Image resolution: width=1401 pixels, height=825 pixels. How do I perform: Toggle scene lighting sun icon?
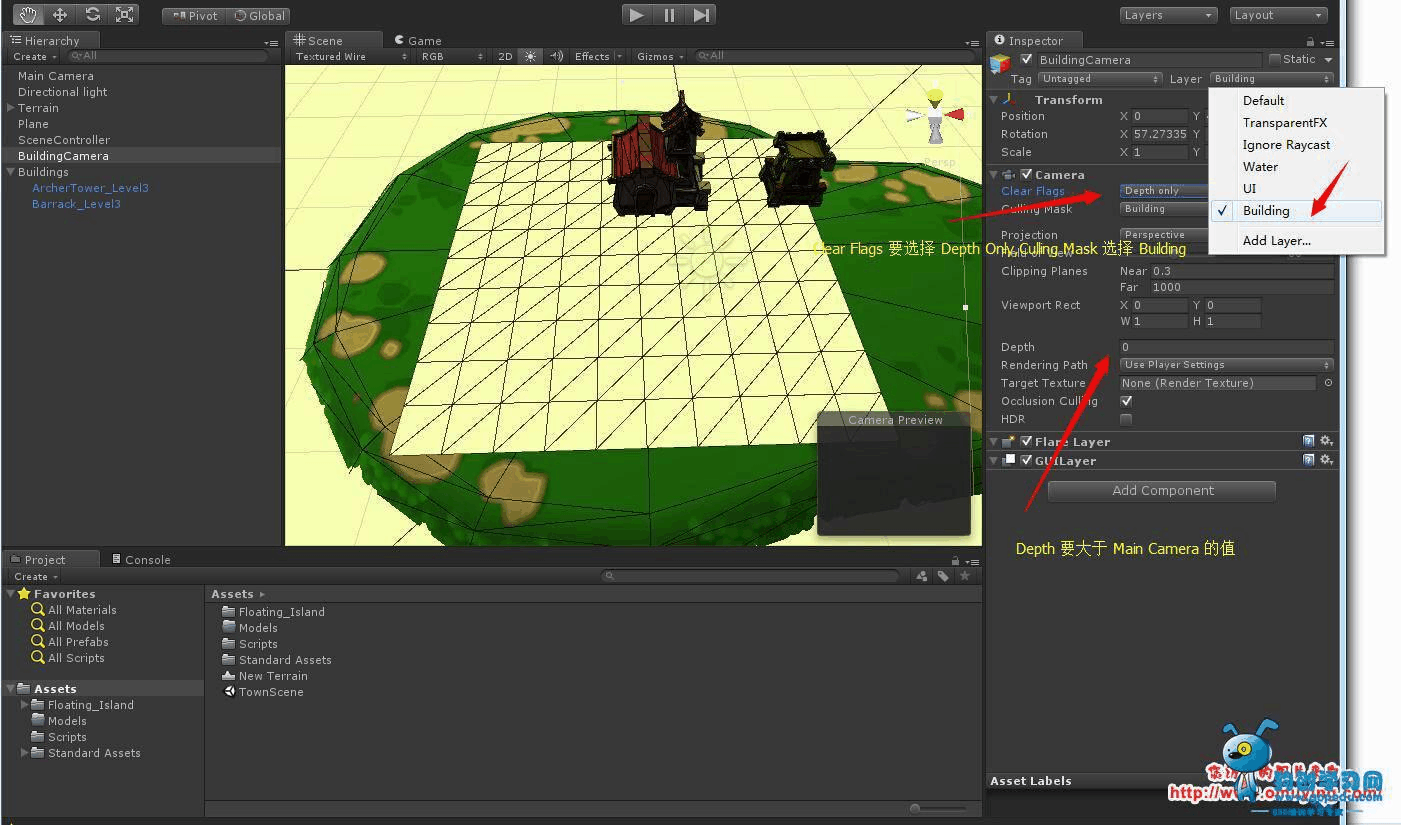click(x=530, y=57)
